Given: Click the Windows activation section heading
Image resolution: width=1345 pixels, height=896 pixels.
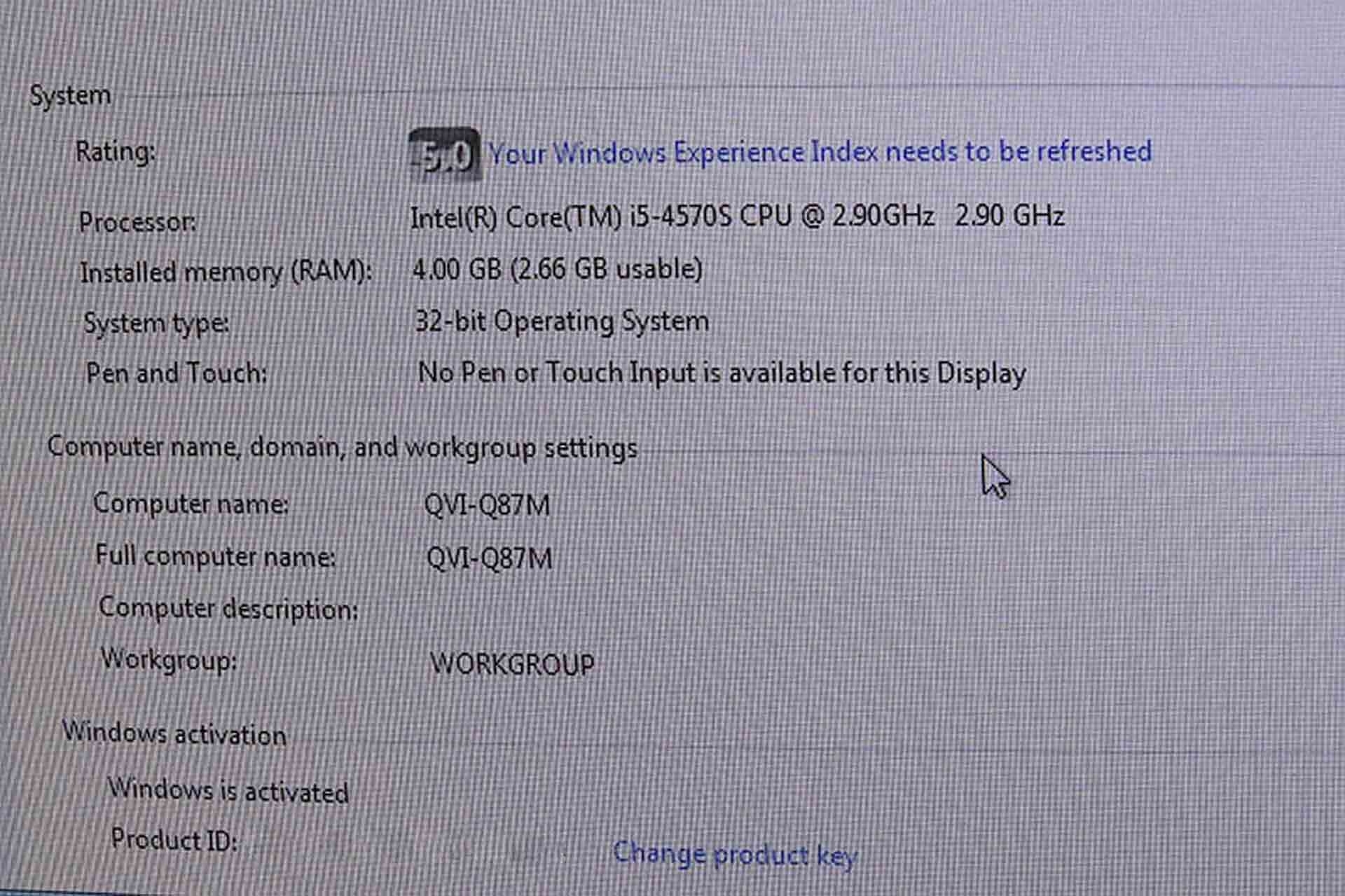Looking at the screenshot, I should tap(174, 733).
